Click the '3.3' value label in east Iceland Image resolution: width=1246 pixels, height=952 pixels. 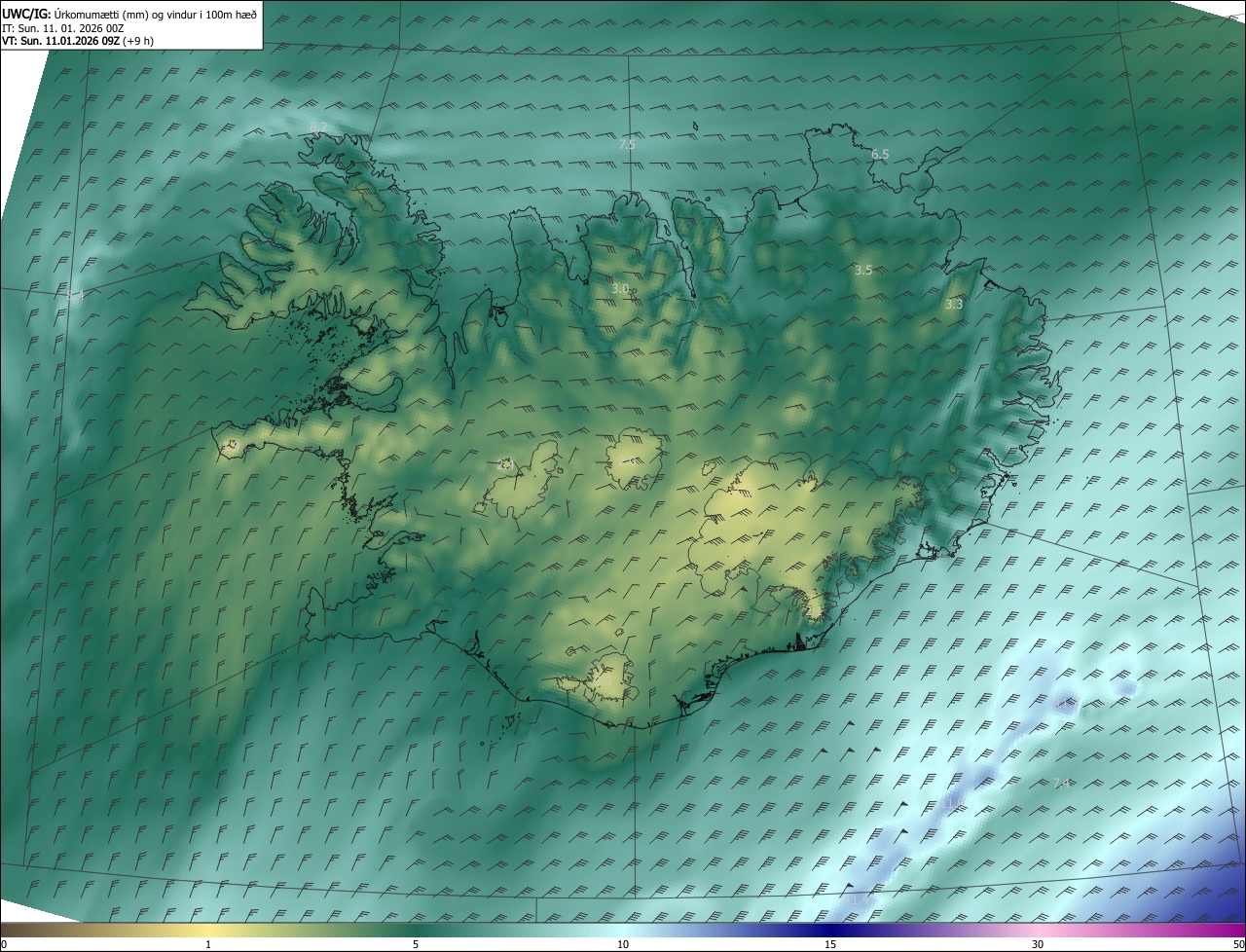954,304
